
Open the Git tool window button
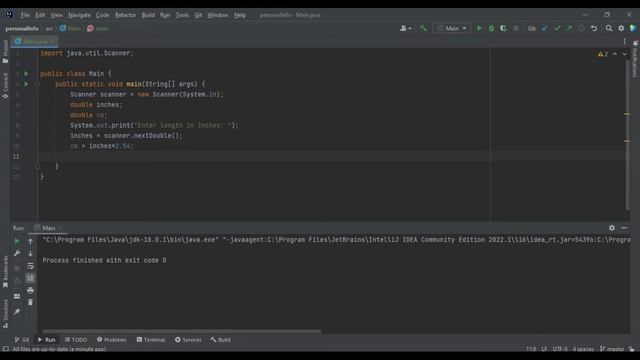[x=22, y=340]
